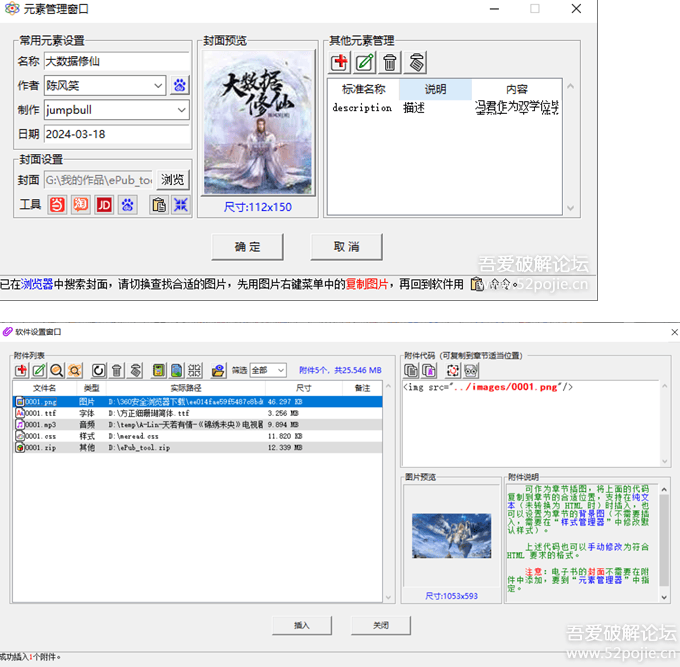Expand the producer jumpbull dropdown
The width and height of the screenshot is (680, 667).
(x=182, y=110)
